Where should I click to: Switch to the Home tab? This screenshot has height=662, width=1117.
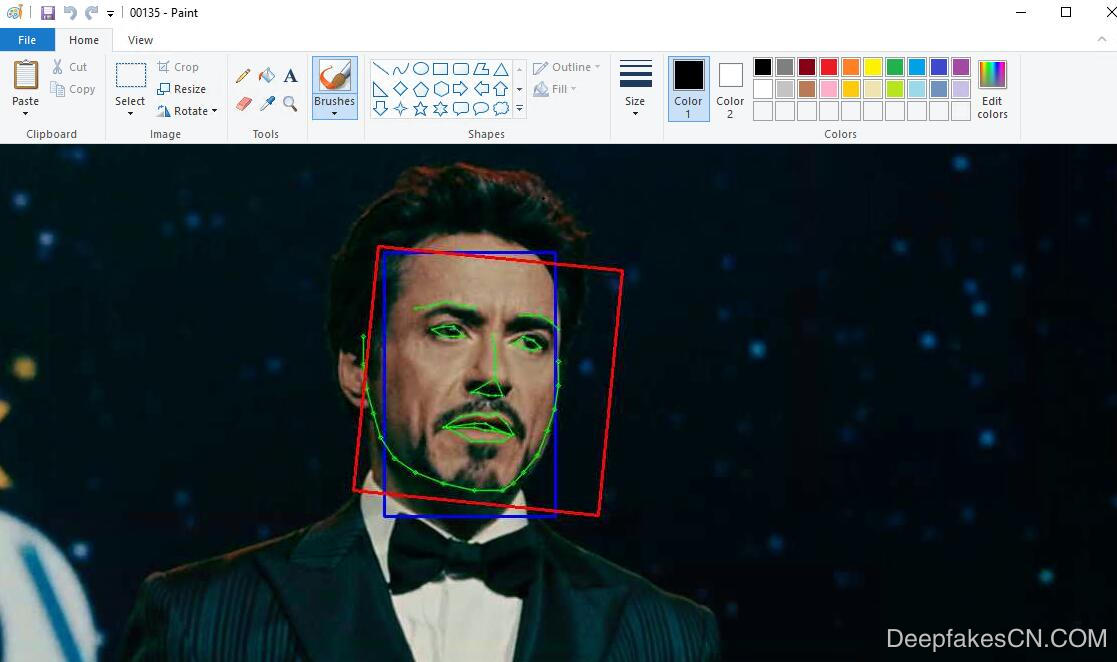pos(84,40)
